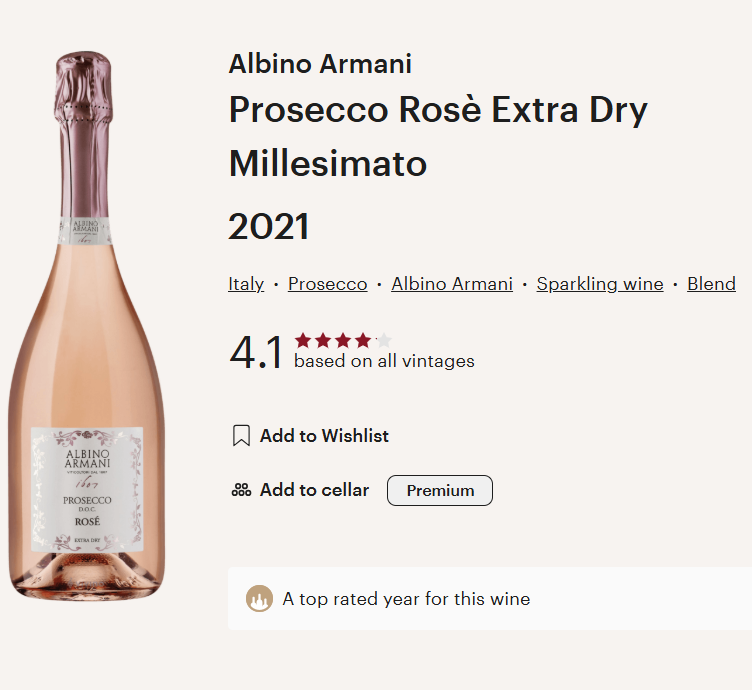The image size is (752, 690).
Task: Click the bottles icon beside Add to cellar
Action: (x=240, y=490)
